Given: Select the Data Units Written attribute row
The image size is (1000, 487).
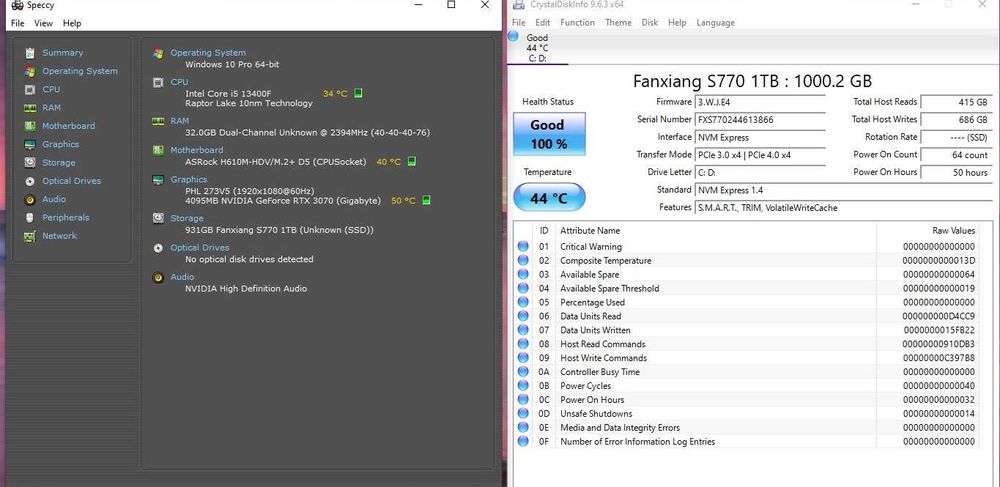Looking at the screenshot, I should pyautogui.click(x=747, y=330).
